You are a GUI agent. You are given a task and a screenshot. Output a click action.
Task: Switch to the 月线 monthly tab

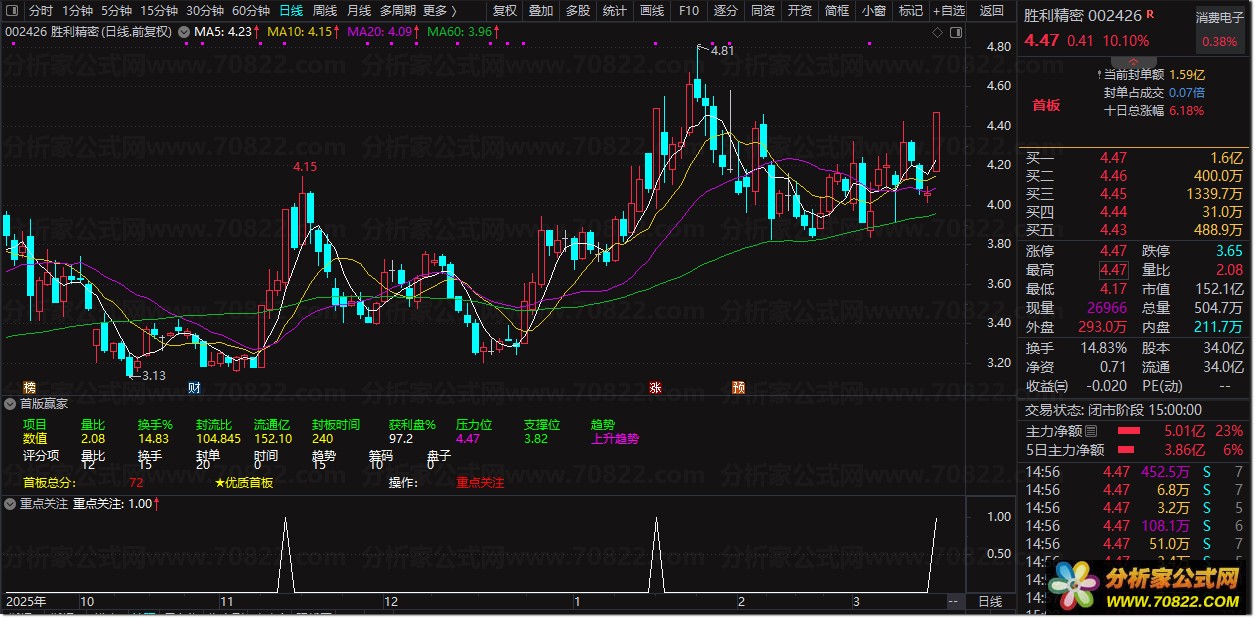pos(359,11)
